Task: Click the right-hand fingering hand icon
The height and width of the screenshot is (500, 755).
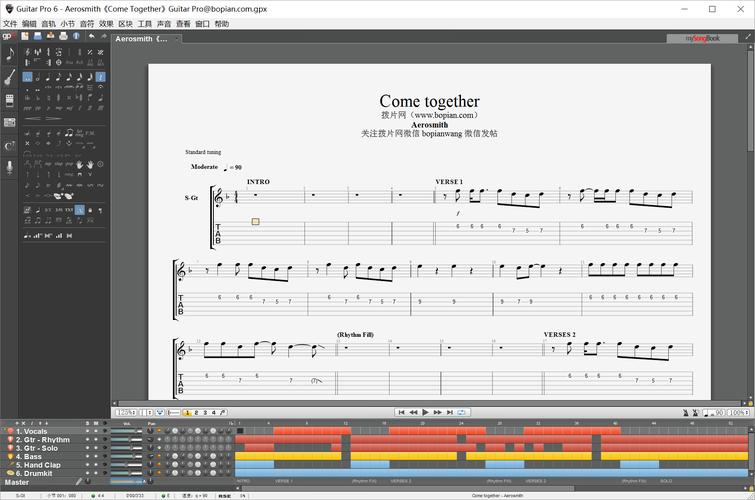Action: click(90, 165)
